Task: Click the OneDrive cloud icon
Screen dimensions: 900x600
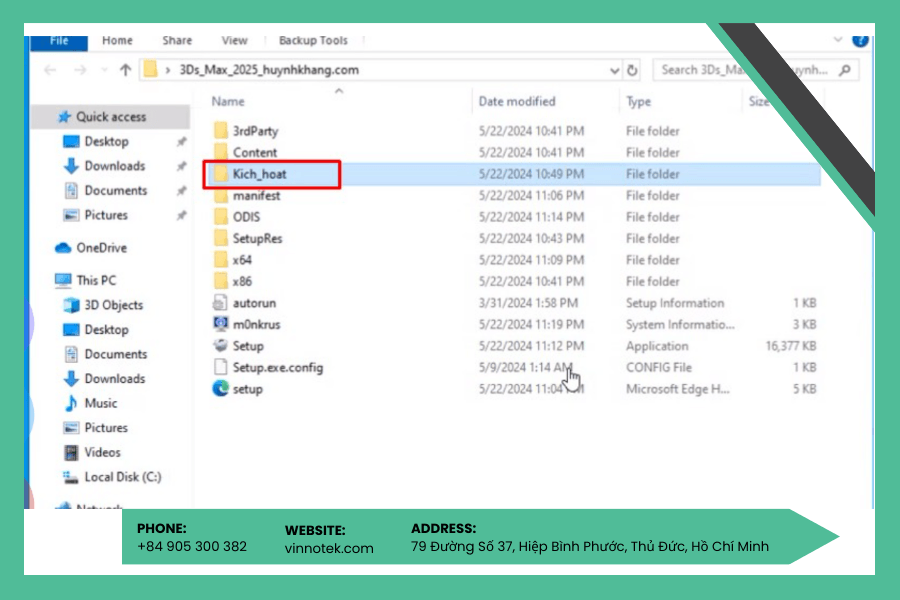Action: click(63, 248)
